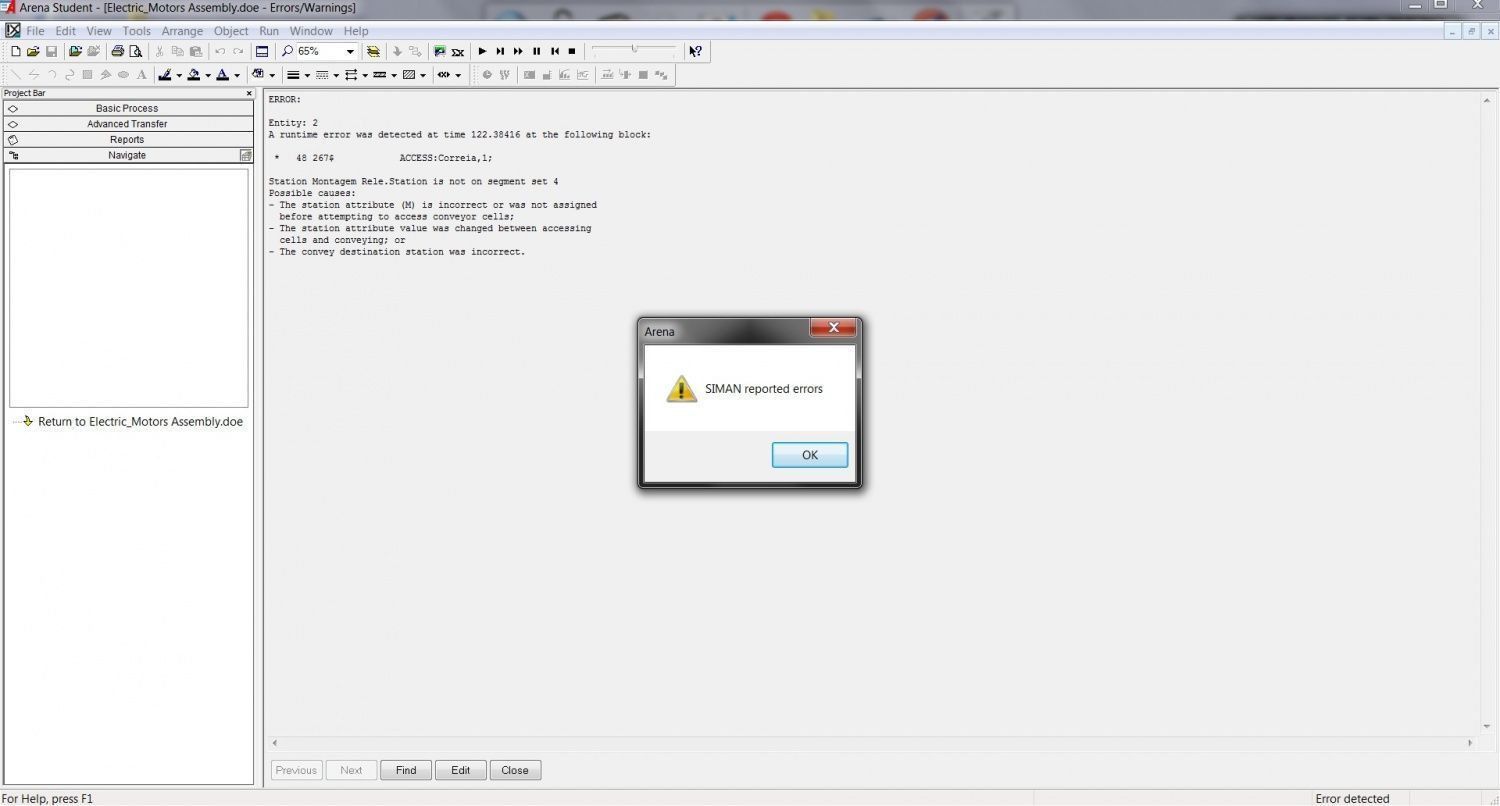The height and width of the screenshot is (806, 1500).
Task: Click the vertical scrollbar down arrow
Action: tap(1486, 727)
